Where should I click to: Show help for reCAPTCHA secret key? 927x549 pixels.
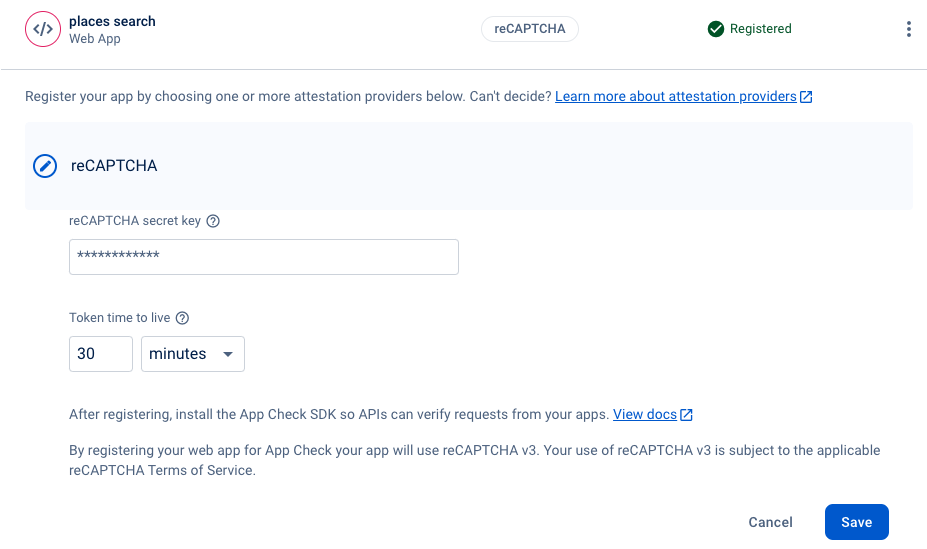[x=212, y=221]
